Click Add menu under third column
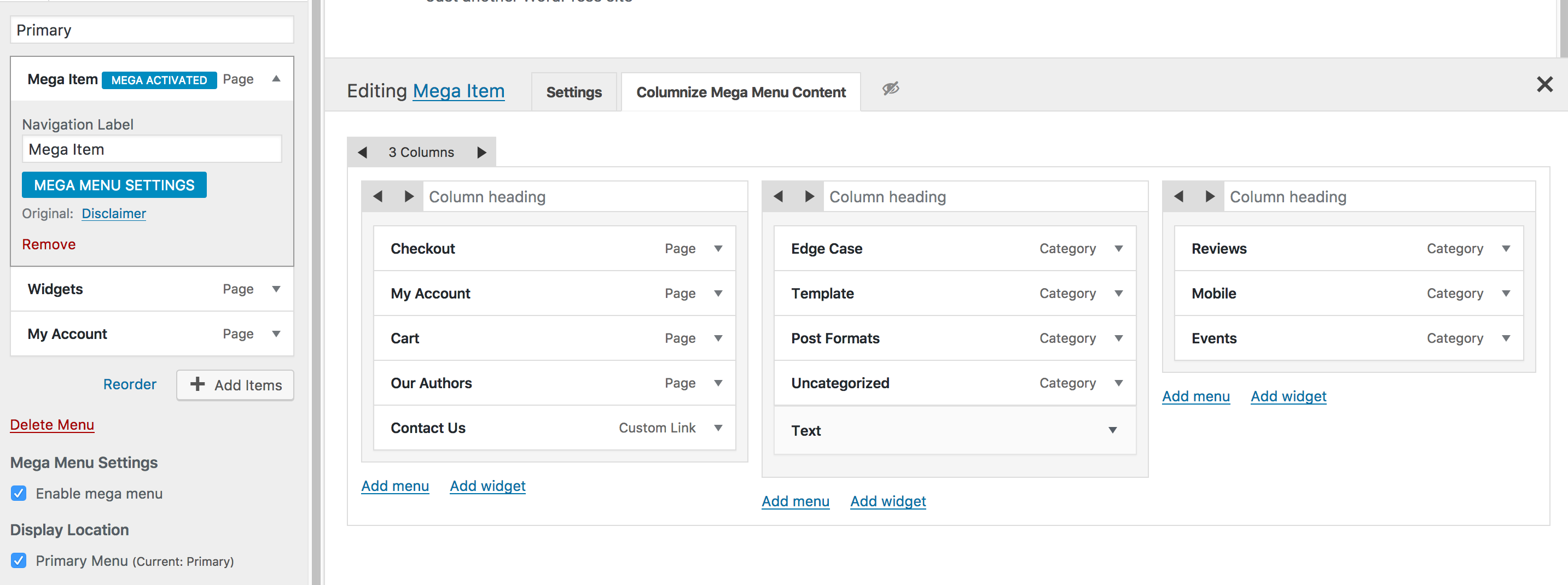Viewport: 1568px width, 585px height. 1196,396
